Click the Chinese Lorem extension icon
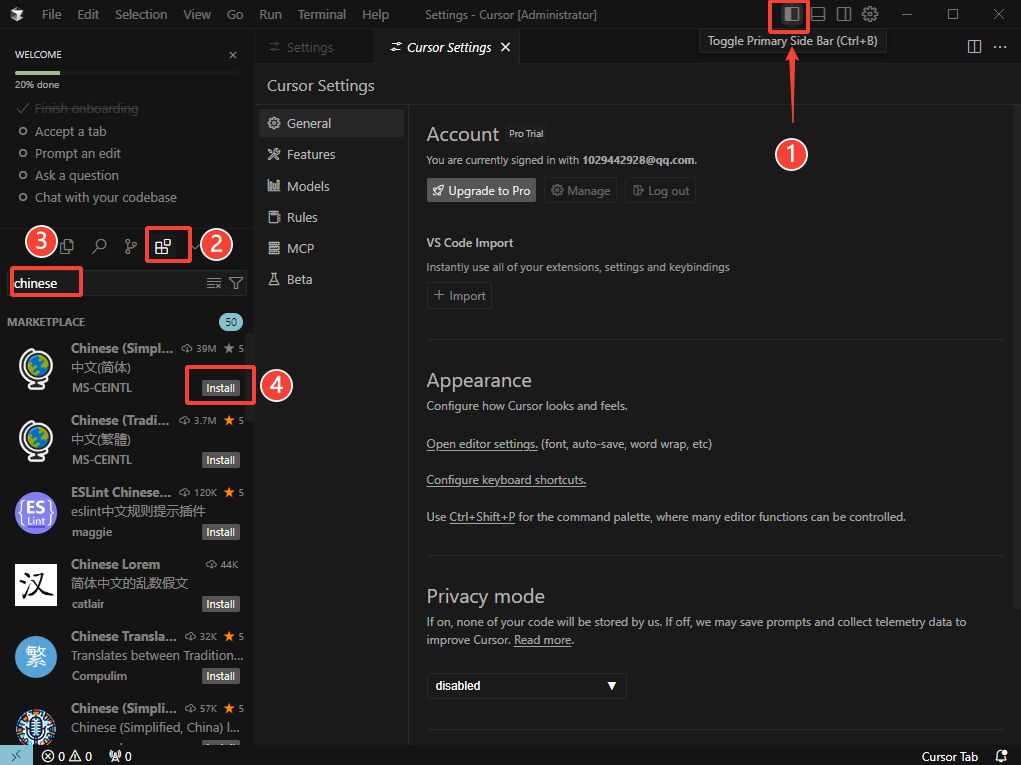The image size is (1021, 765). click(36, 585)
